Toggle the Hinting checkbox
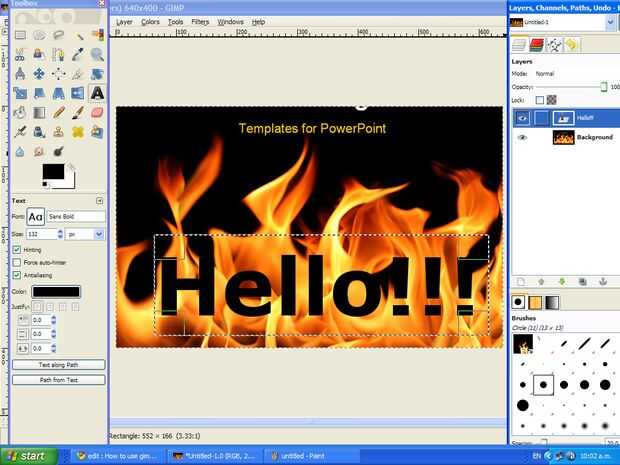The width and height of the screenshot is (620, 465). (x=17, y=250)
